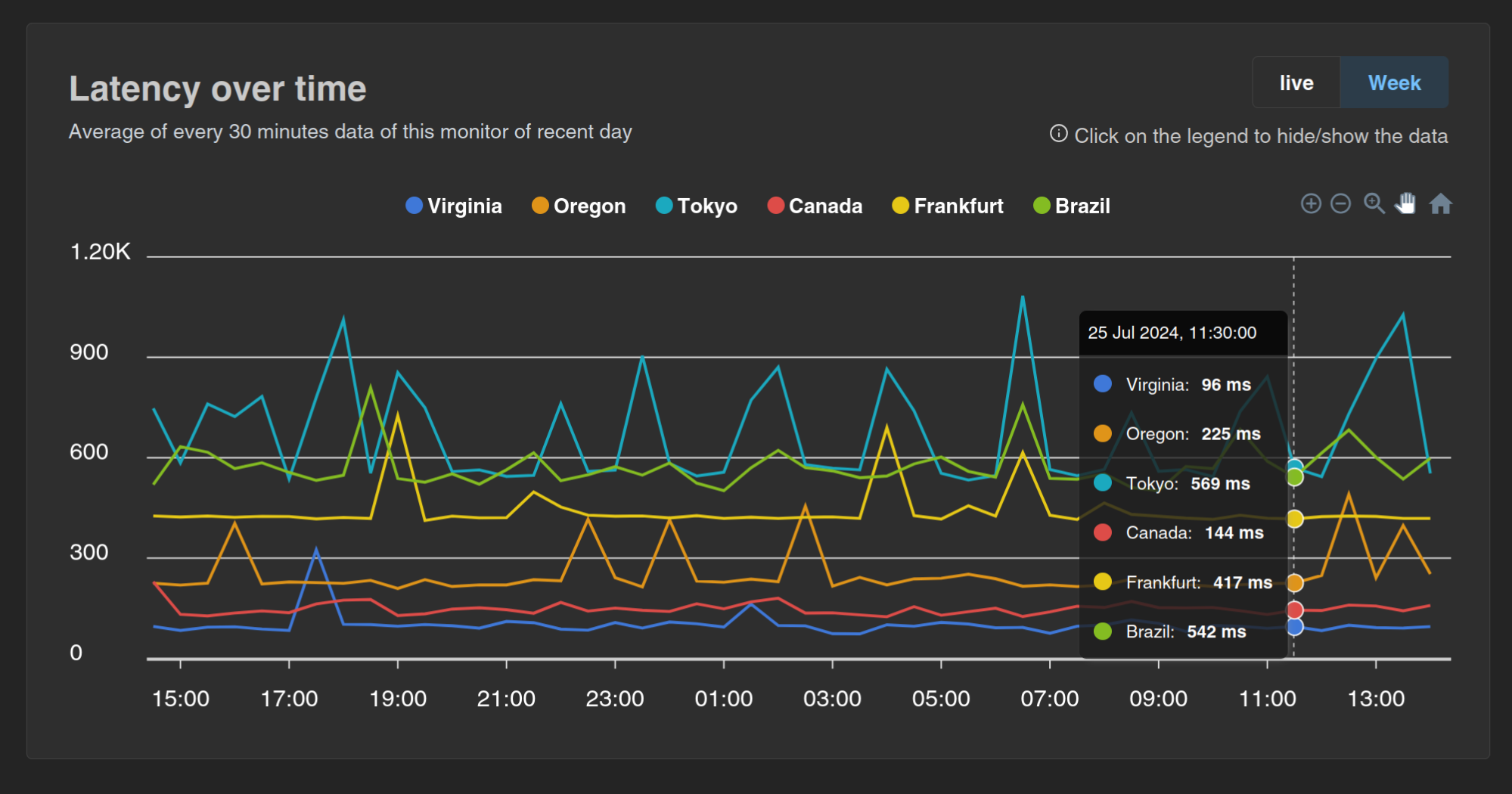Click the 03:00 x-axis label
The height and width of the screenshot is (794, 1512).
[832, 699]
